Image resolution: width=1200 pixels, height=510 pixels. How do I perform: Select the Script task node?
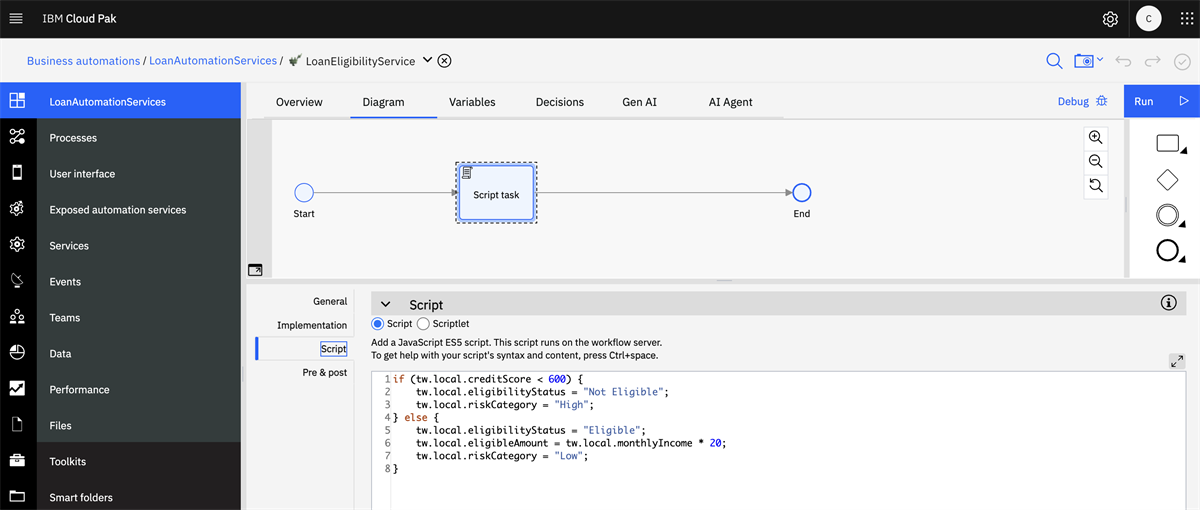click(x=496, y=194)
